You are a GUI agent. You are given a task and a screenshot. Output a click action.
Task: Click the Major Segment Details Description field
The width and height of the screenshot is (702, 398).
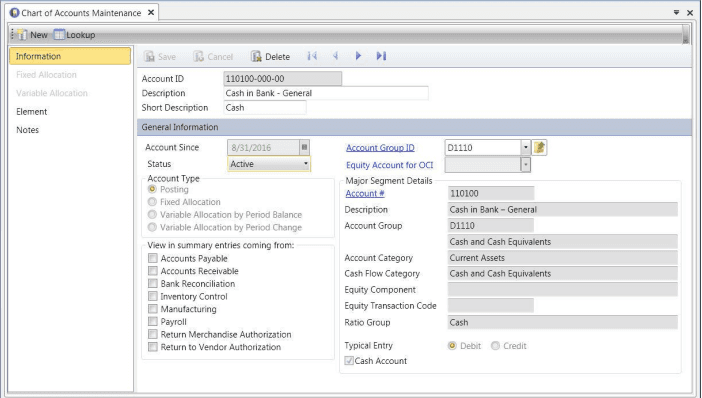(x=562, y=210)
